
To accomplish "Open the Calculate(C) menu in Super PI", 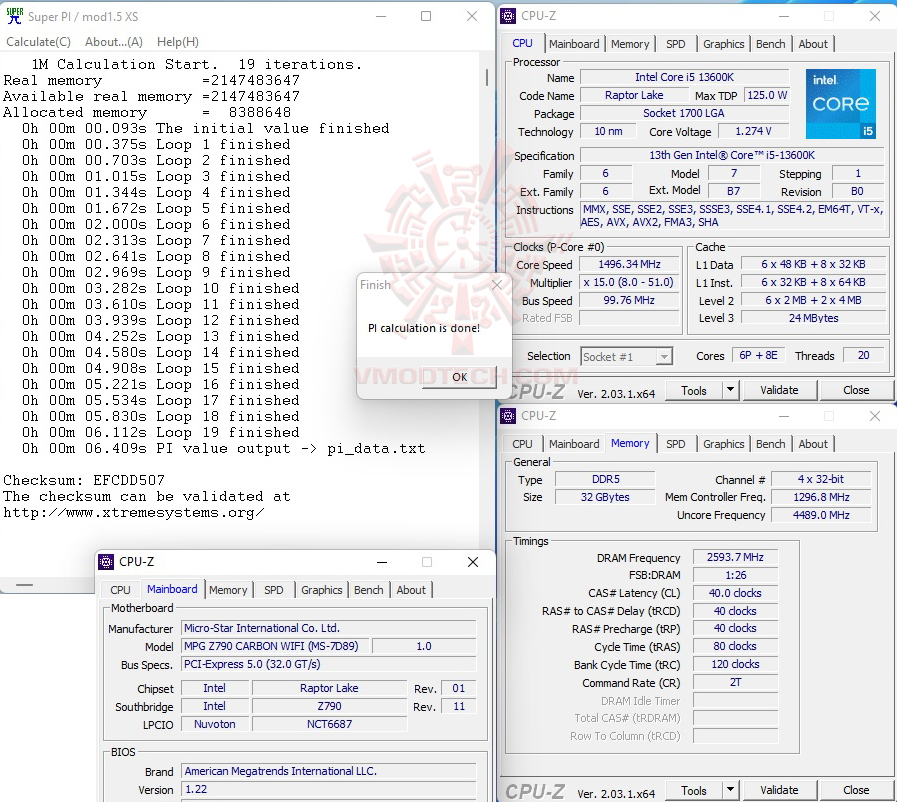I will (x=38, y=42).
